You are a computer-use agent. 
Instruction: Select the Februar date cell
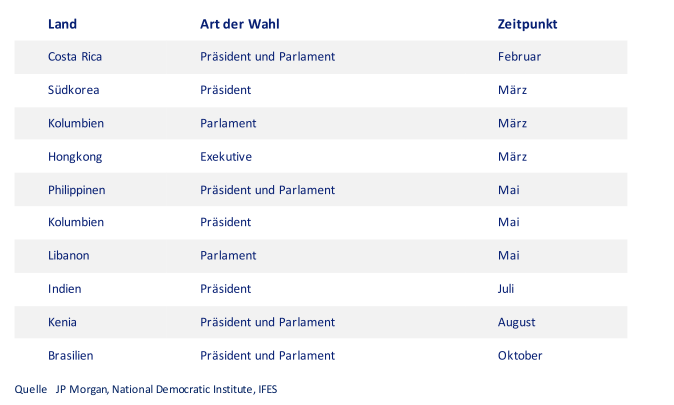pos(519,57)
